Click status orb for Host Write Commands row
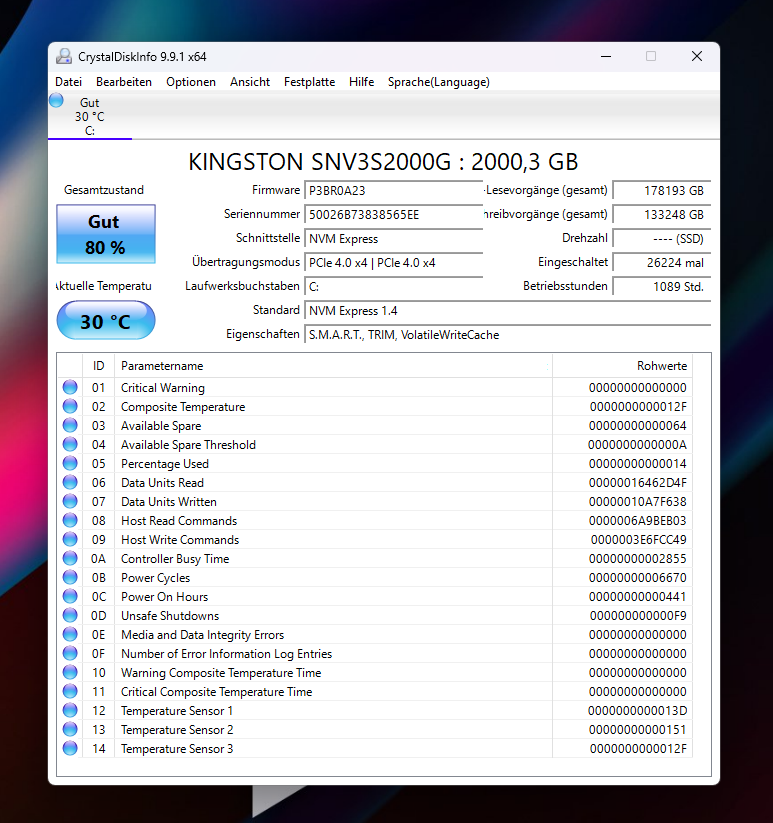 [70, 539]
